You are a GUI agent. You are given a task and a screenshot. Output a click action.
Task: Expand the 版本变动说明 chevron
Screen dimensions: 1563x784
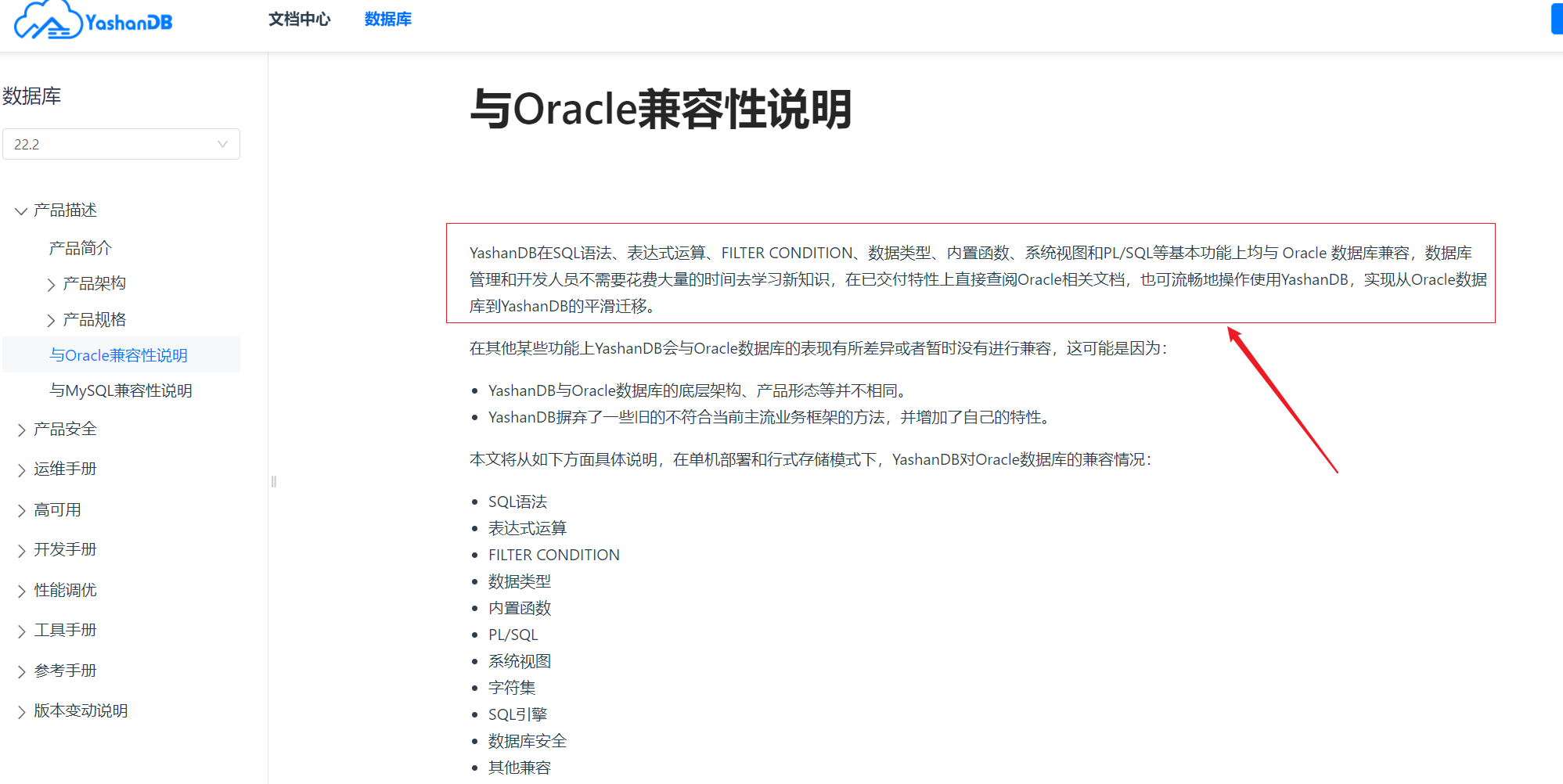pos(21,711)
